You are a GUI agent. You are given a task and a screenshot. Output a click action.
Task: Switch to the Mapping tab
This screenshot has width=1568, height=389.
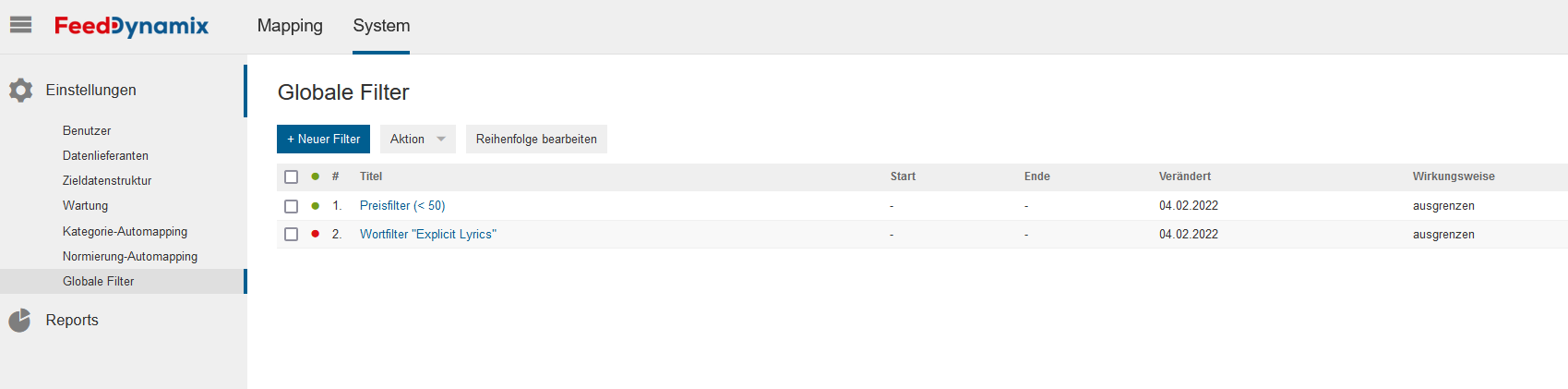290,26
